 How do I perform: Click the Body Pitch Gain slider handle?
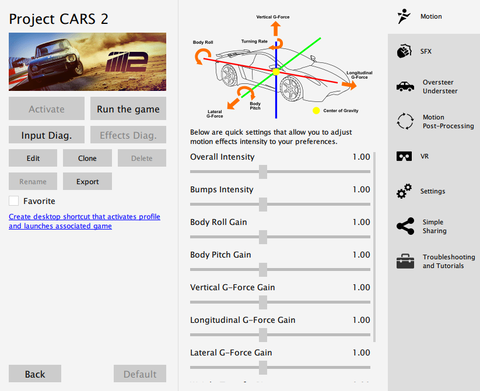(x=263, y=270)
